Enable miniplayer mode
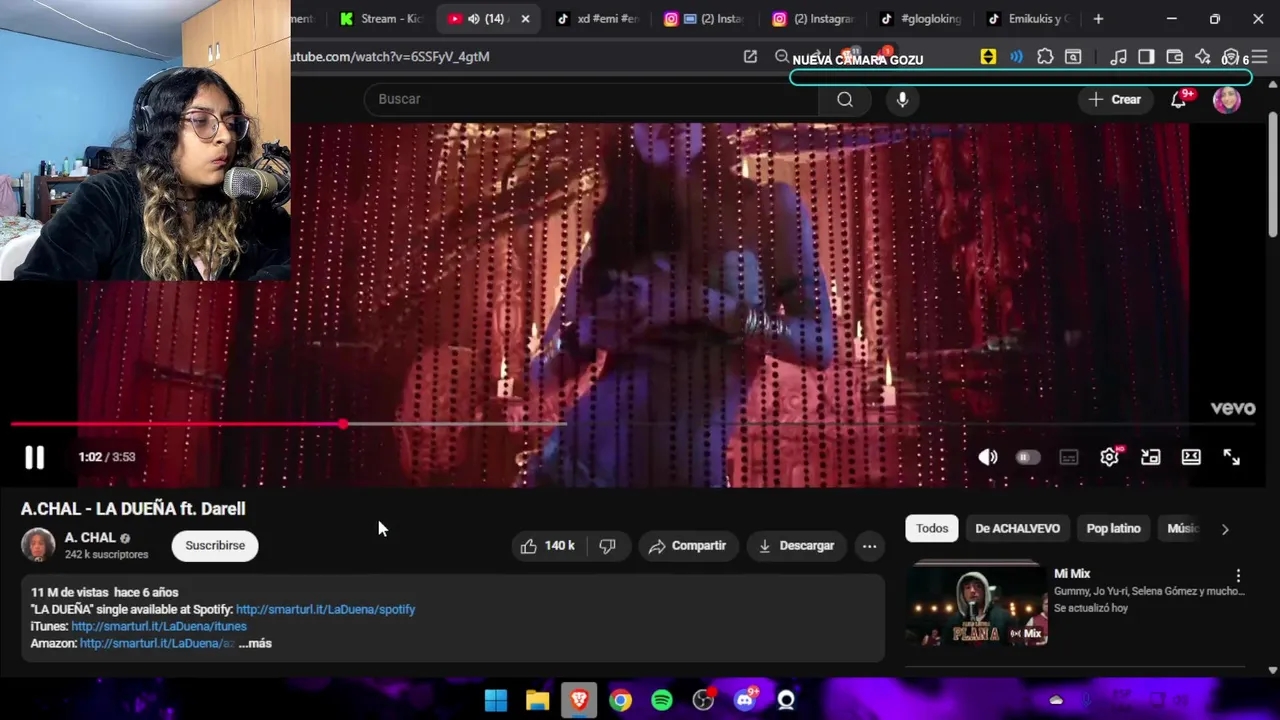 tap(1151, 457)
